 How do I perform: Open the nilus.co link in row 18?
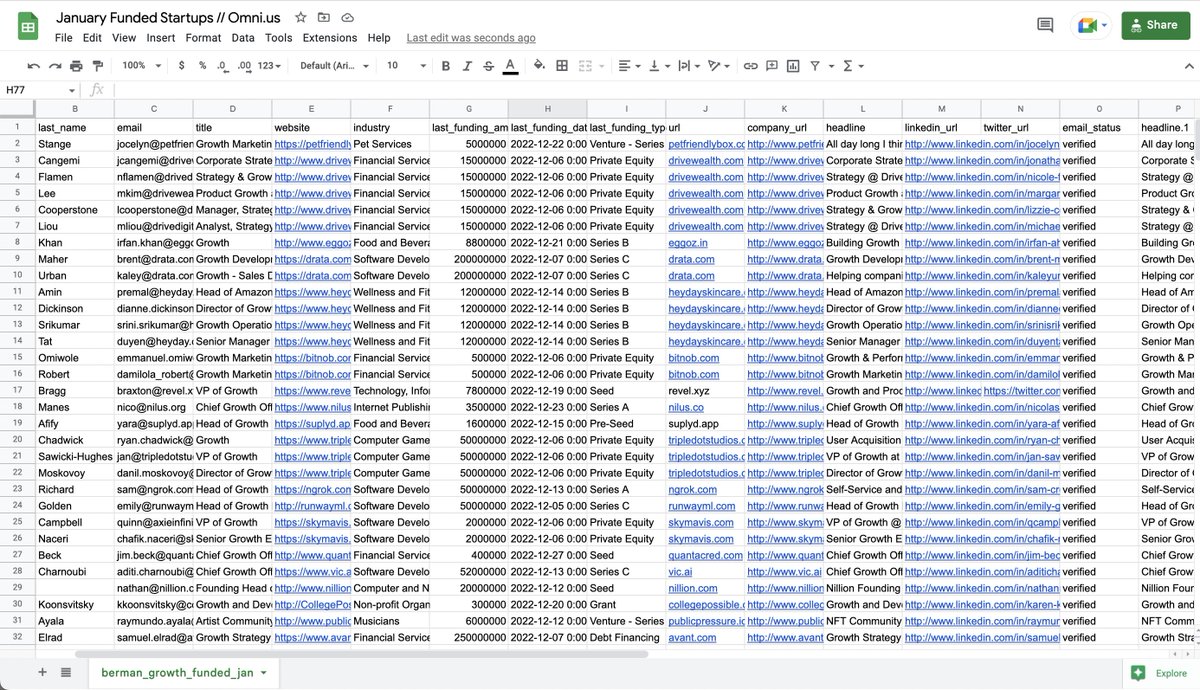point(686,407)
